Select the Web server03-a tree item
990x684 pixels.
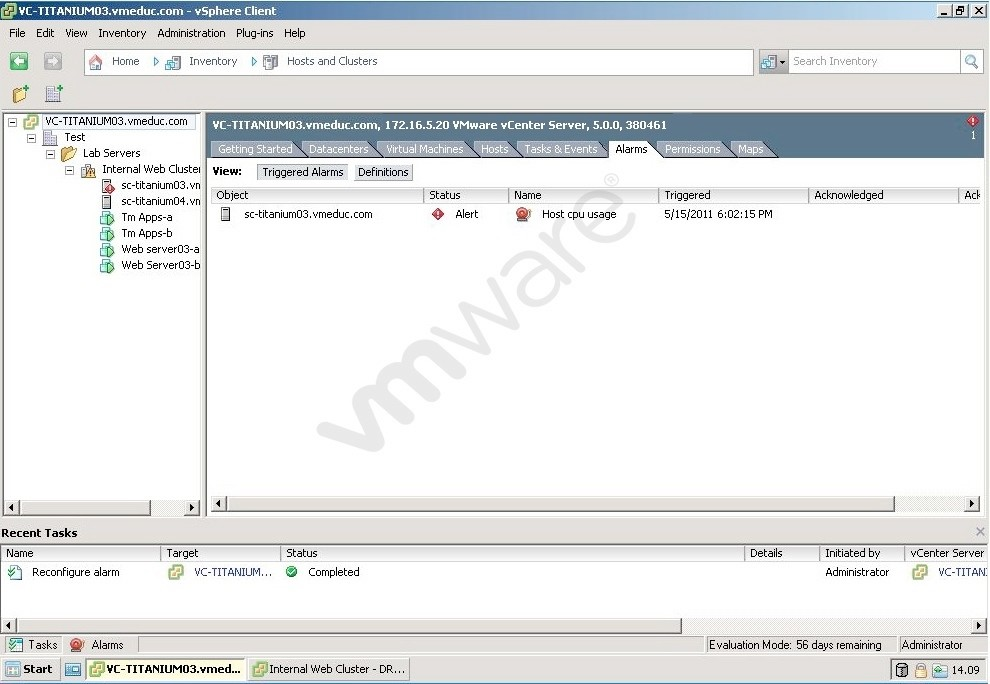pos(160,249)
